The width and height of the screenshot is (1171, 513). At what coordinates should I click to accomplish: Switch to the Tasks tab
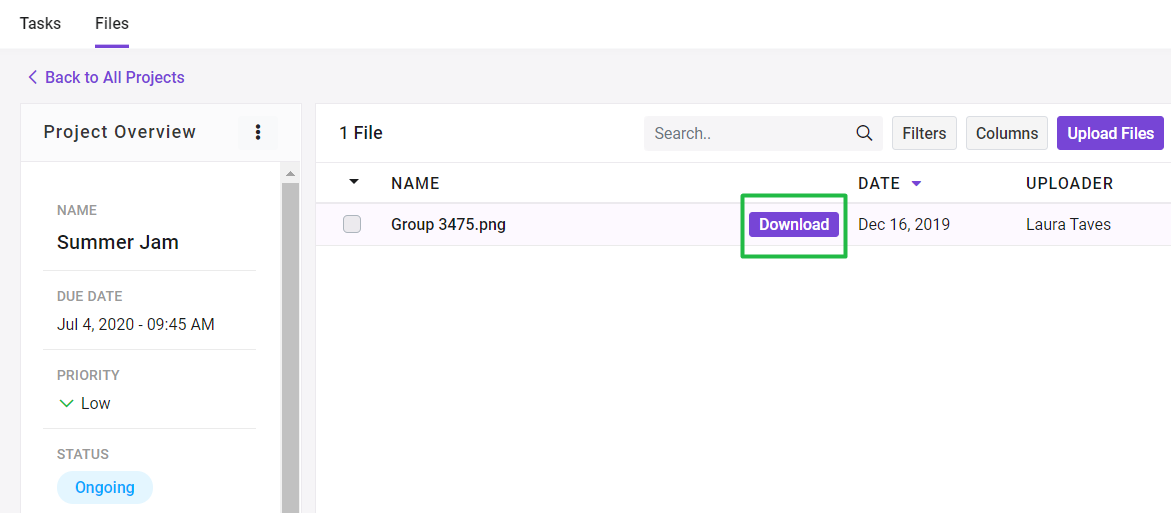pyautogui.click(x=40, y=23)
